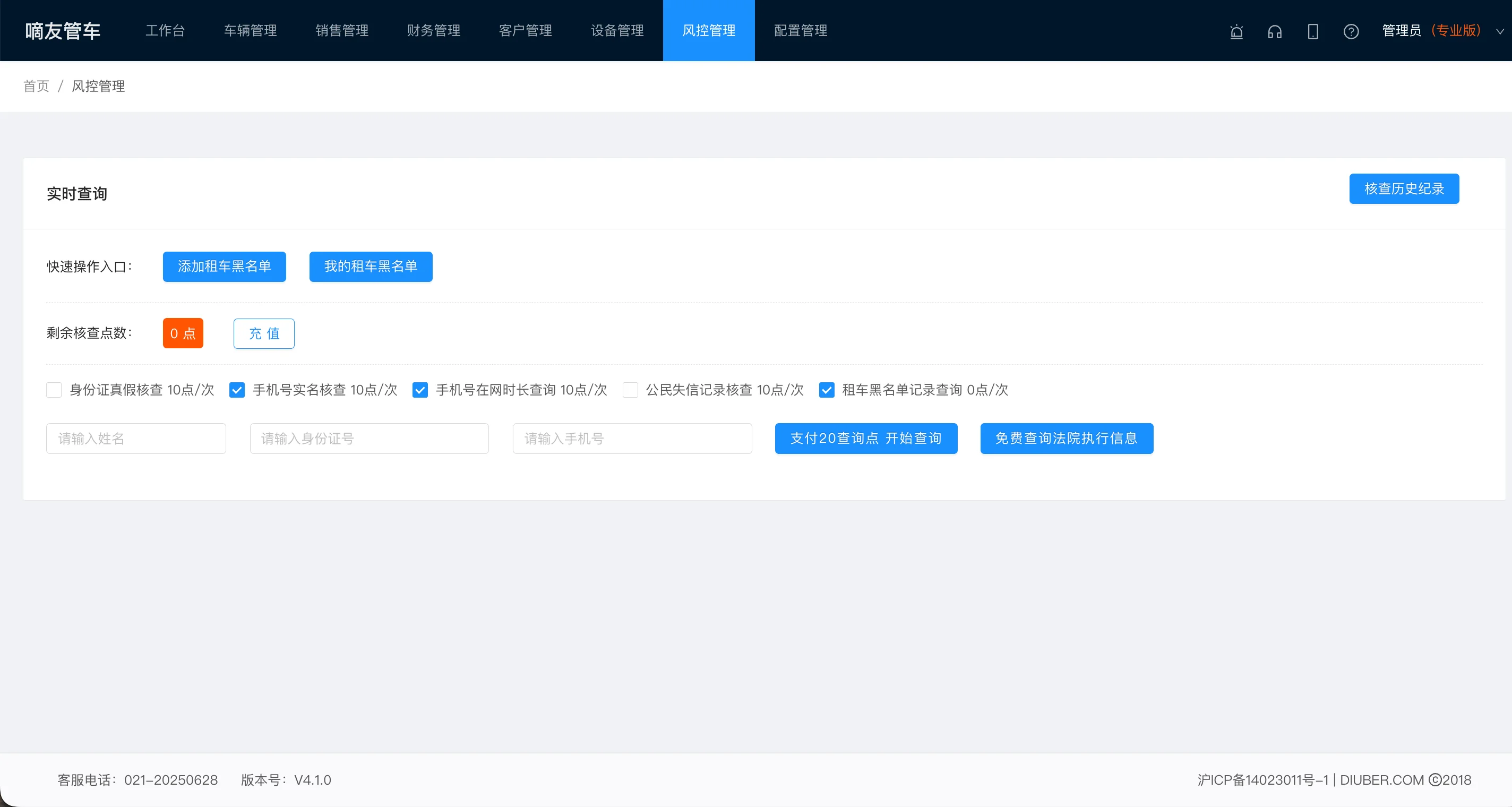Check 公民失信记录核查 checkbox
This screenshot has width=1512, height=807.
(630, 390)
